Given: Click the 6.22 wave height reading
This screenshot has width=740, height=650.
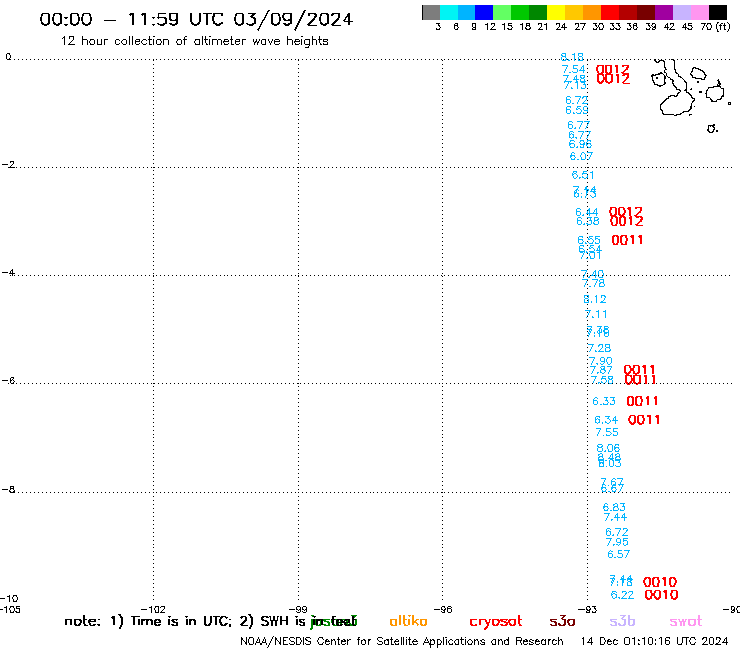Looking at the screenshot, I should [622, 595].
